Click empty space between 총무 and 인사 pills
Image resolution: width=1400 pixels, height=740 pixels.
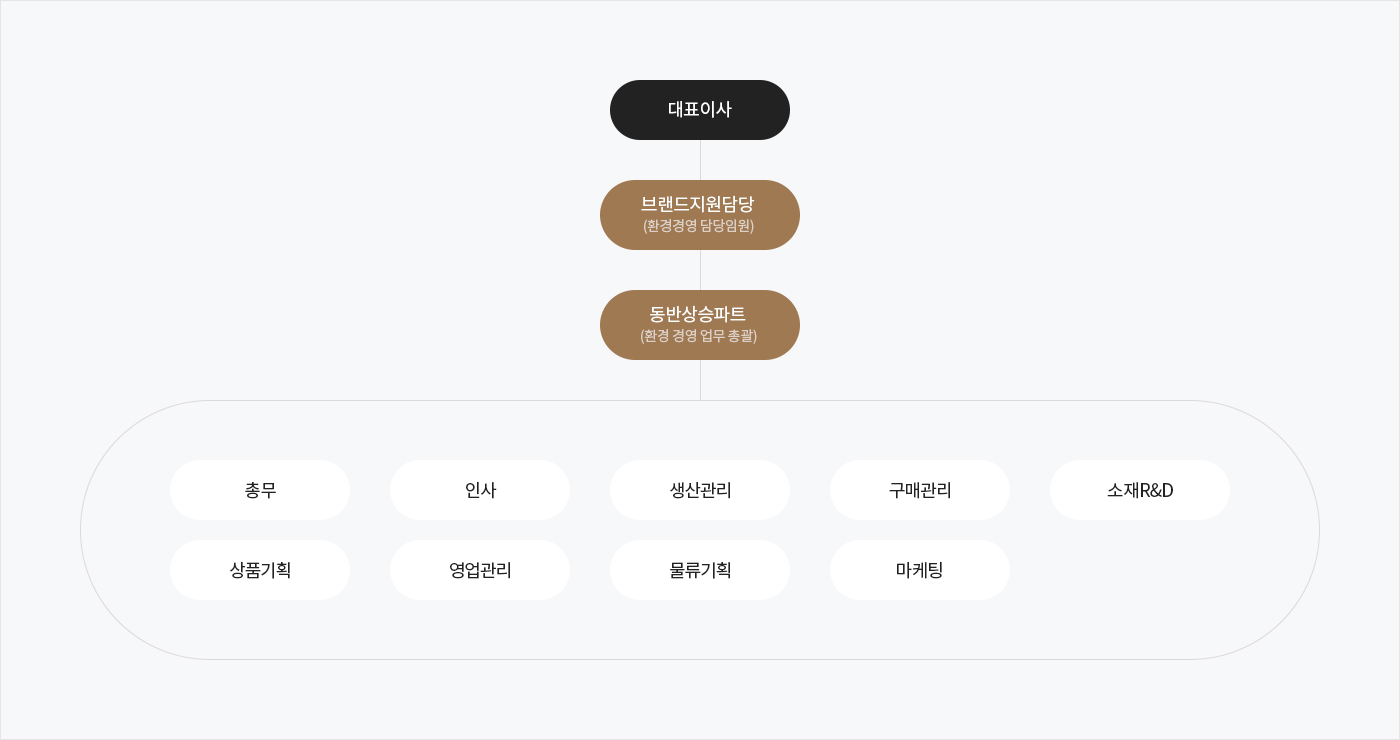370,490
